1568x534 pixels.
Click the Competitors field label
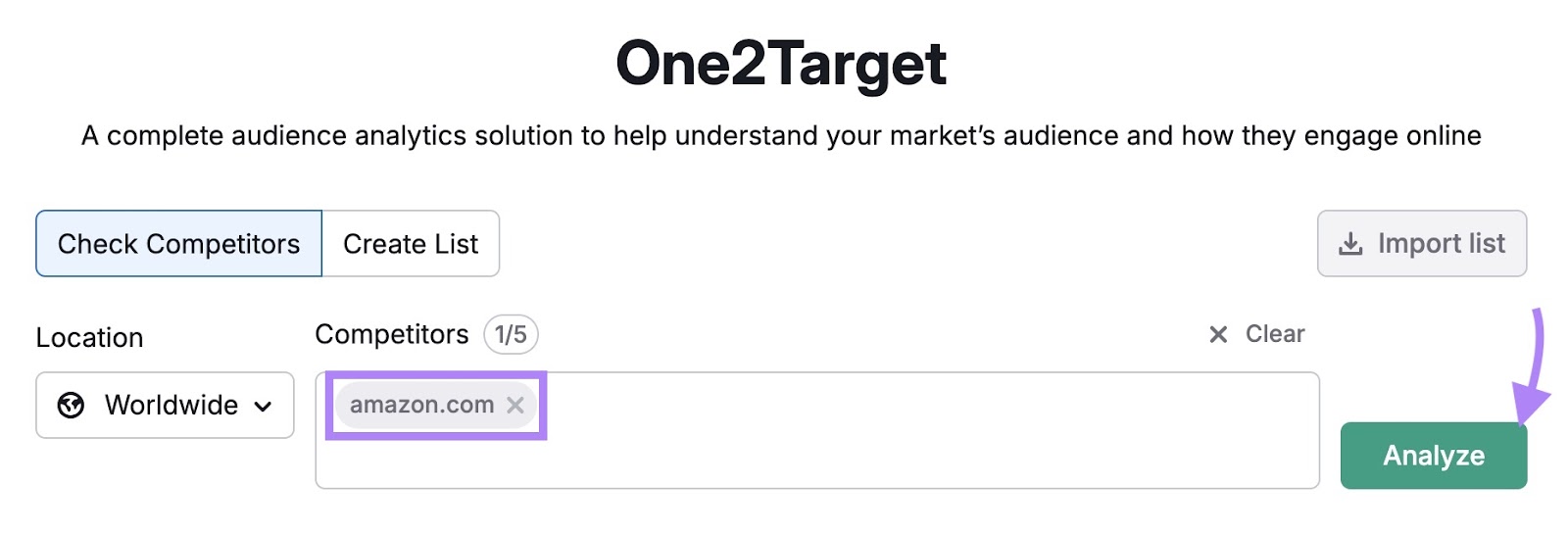(x=391, y=334)
